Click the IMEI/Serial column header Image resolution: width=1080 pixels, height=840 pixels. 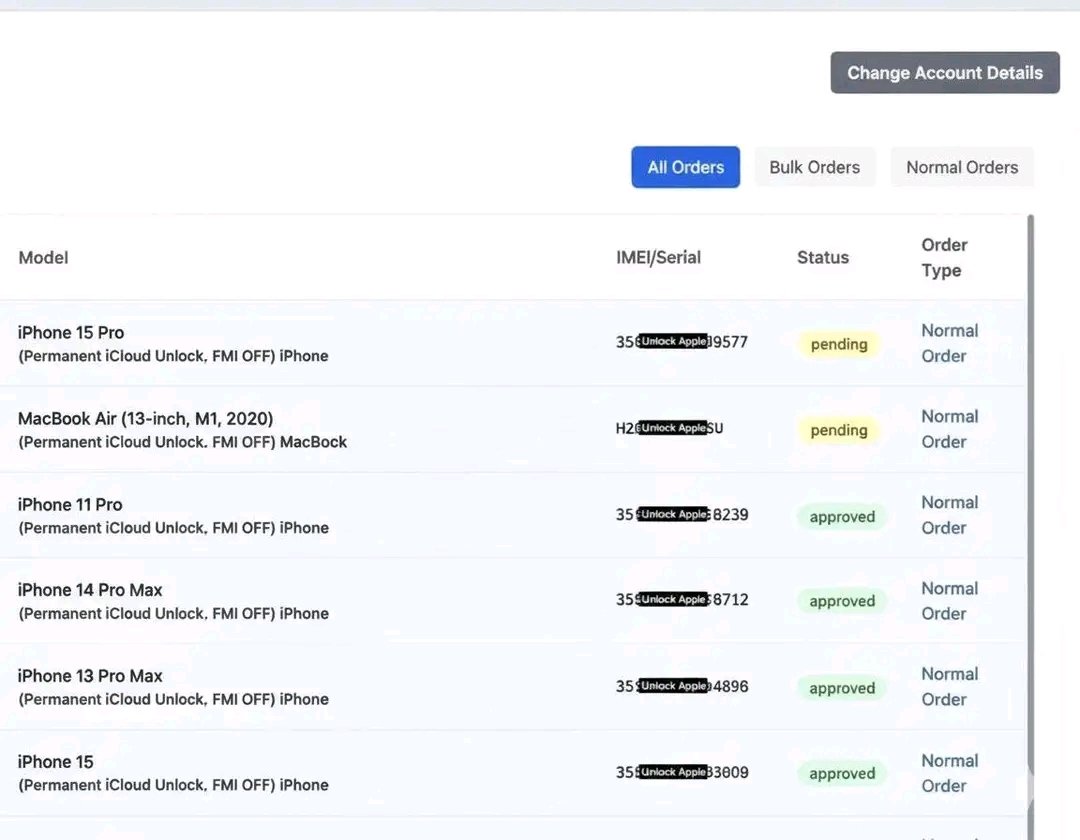[658, 258]
